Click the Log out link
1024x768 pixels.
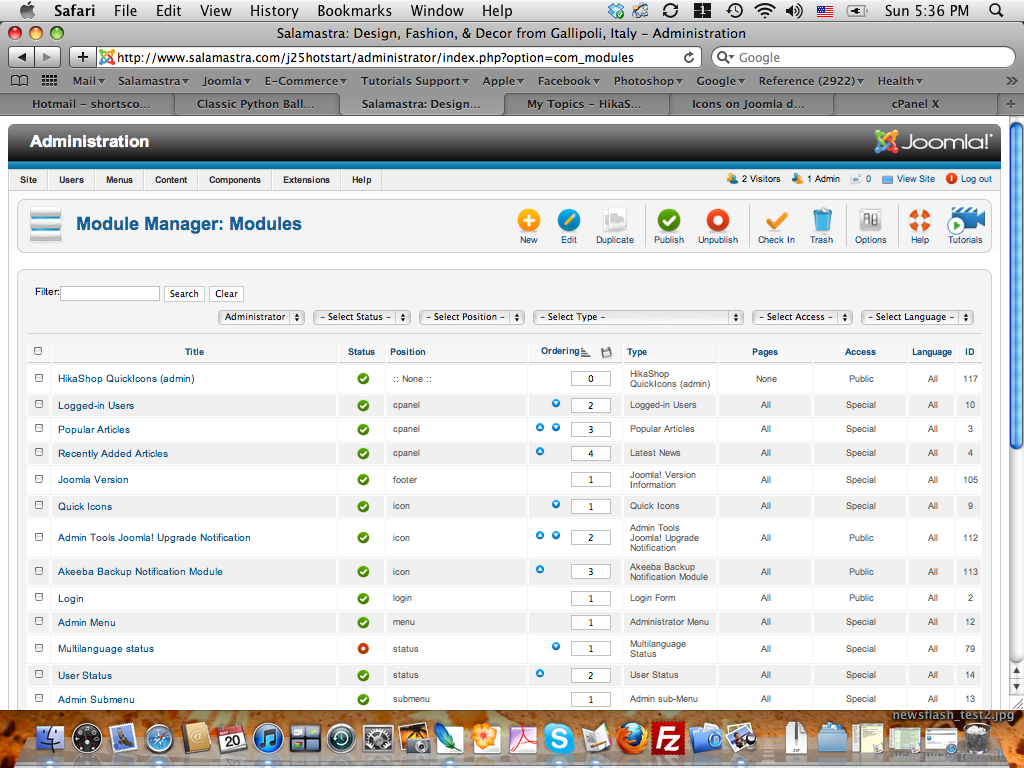coord(969,178)
